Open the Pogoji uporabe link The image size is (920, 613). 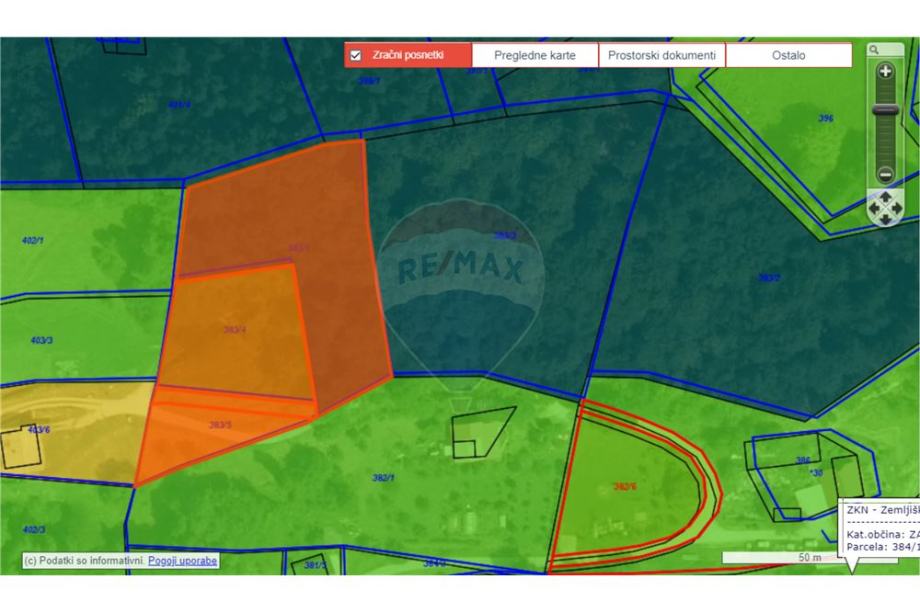182,560
